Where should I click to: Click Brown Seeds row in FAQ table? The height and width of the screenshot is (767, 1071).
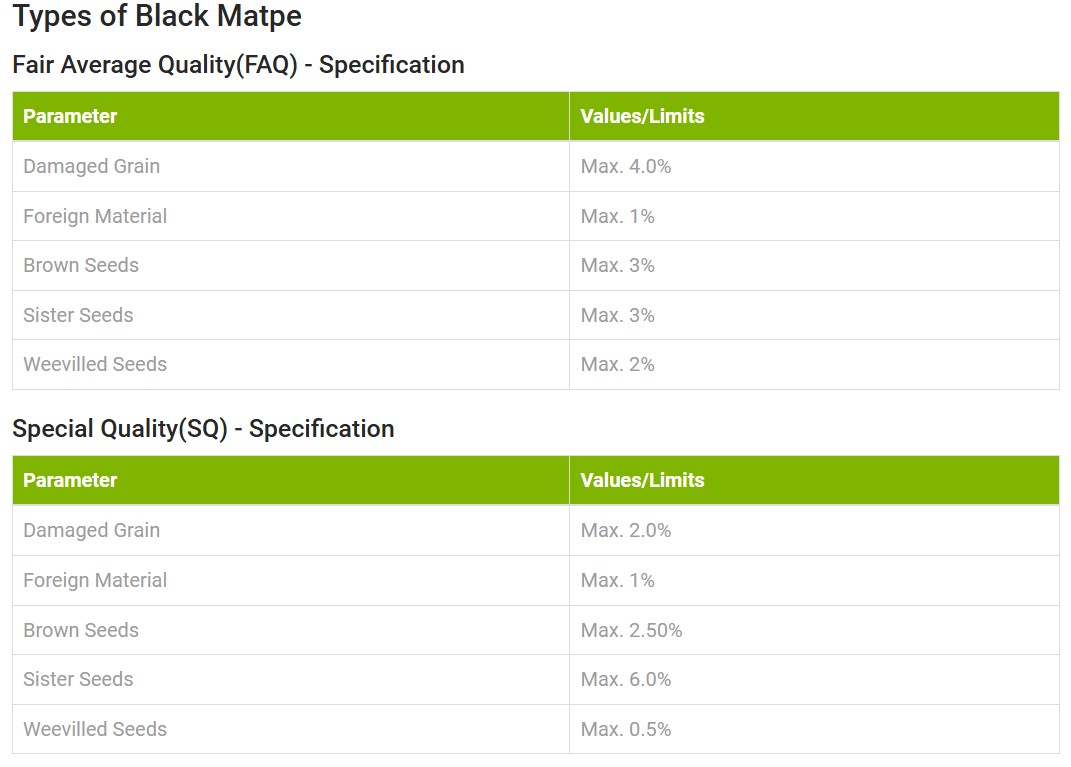[x=81, y=266]
